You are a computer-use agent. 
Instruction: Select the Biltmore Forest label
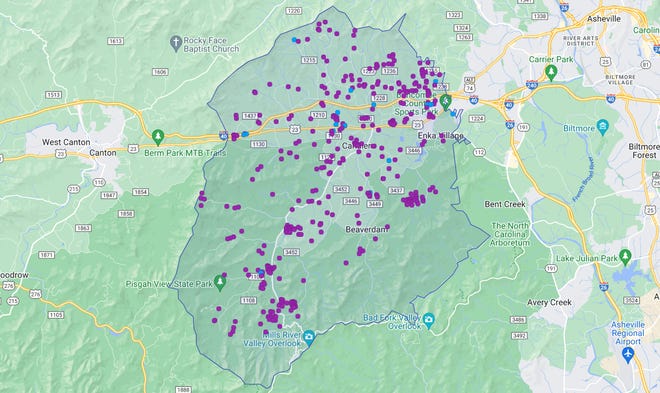(644, 151)
